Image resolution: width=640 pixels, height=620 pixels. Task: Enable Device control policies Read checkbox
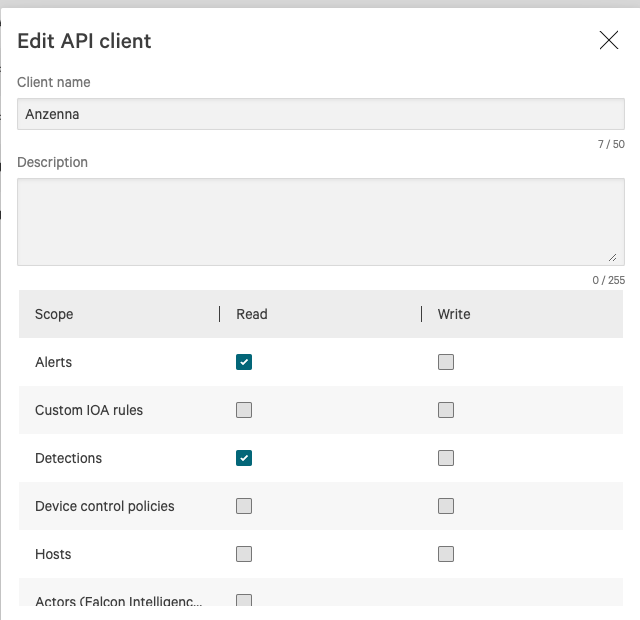[x=244, y=506]
